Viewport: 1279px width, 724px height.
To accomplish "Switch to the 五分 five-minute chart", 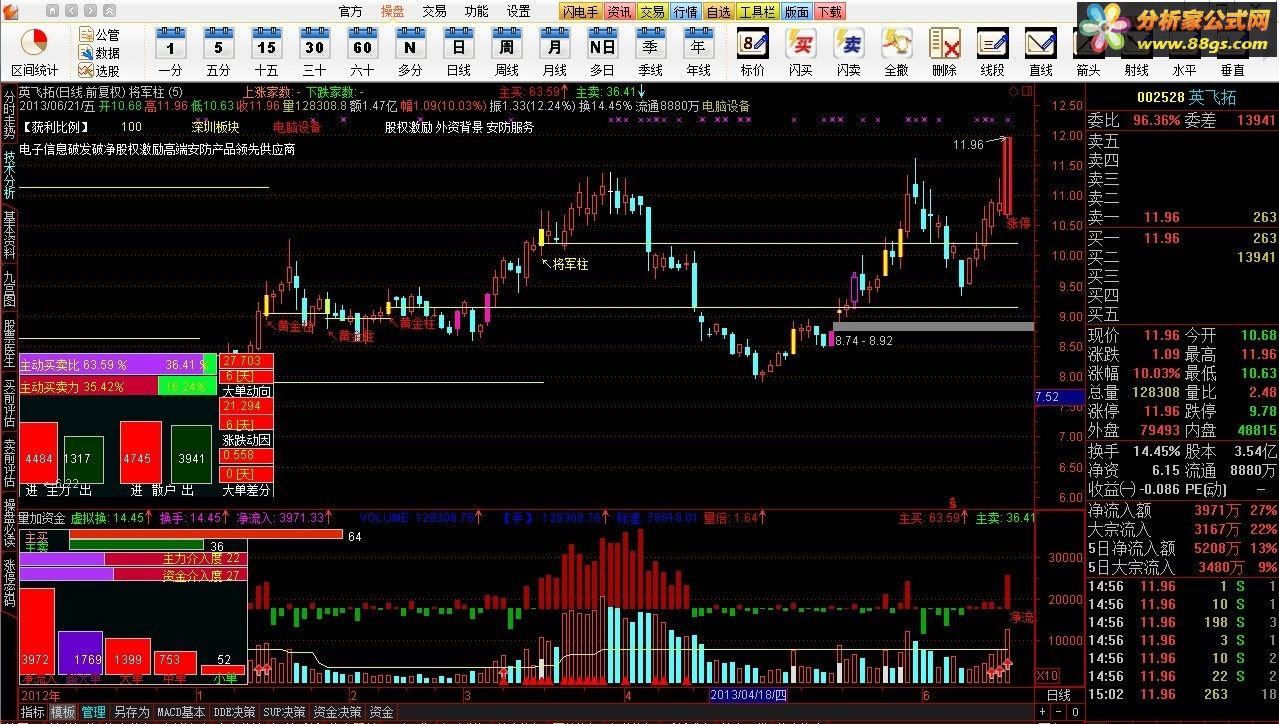I will [218, 52].
